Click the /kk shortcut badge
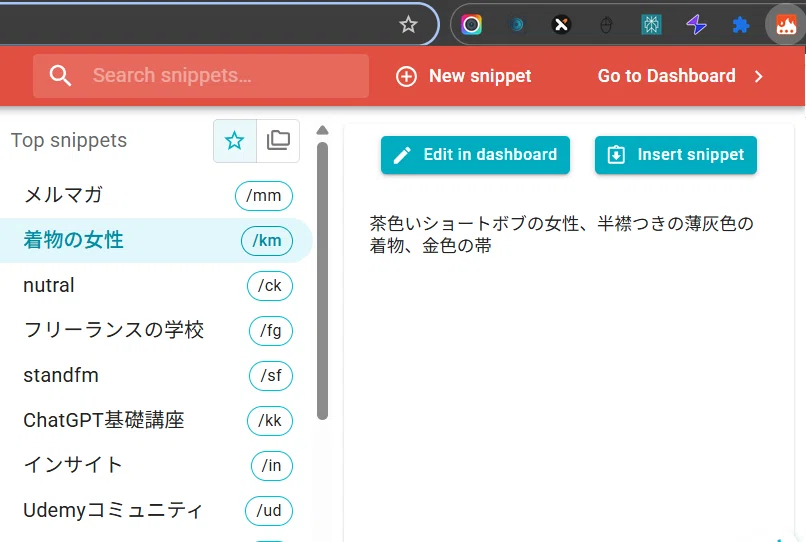This screenshot has width=806, height=542. pos(270,421)
